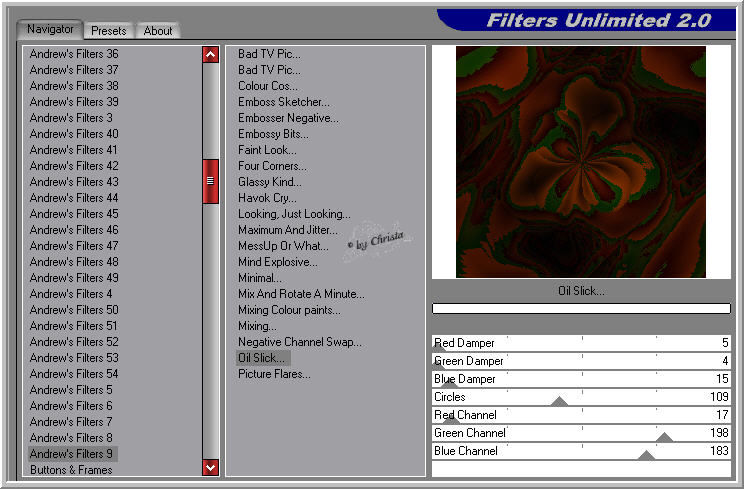Switch to the Navigator tab

point(50,29)
